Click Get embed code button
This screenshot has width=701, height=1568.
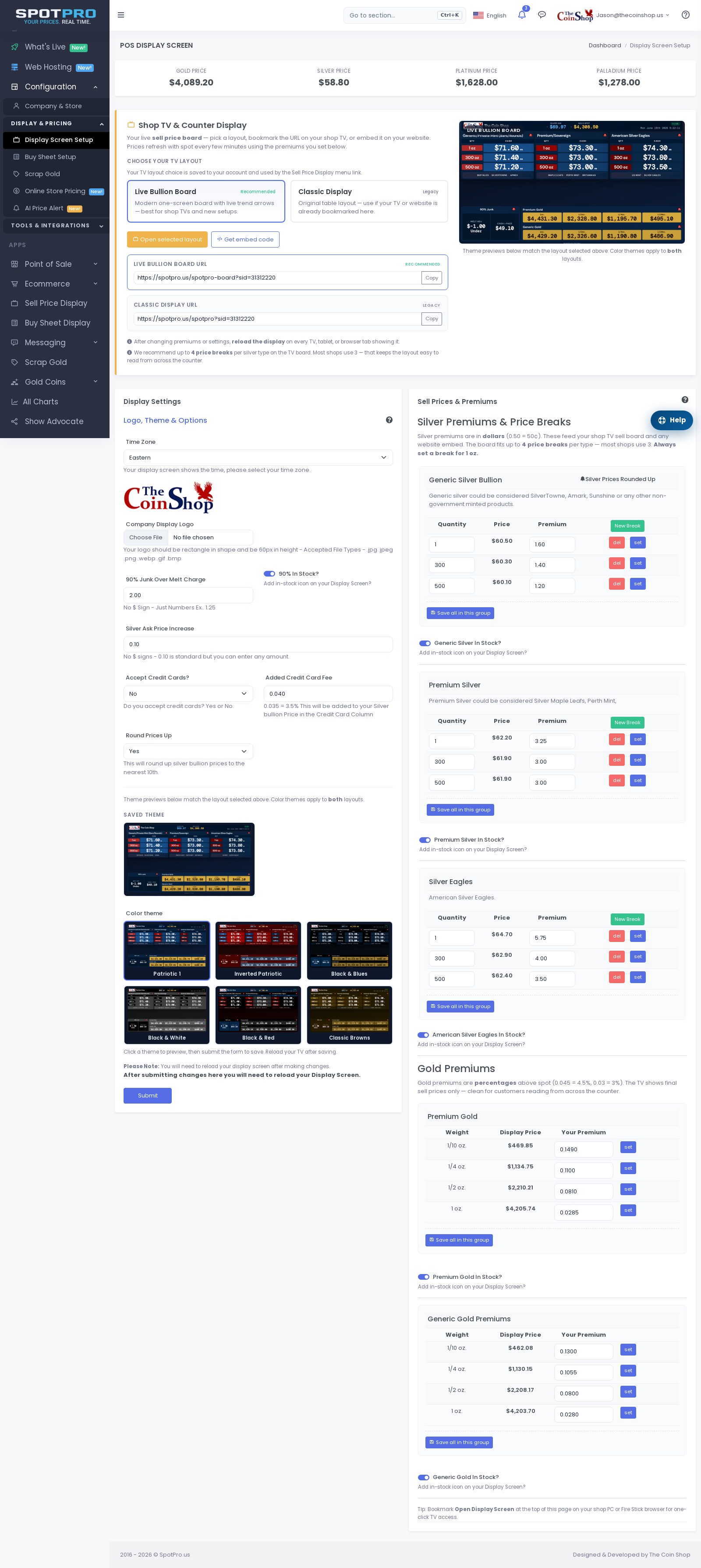[245, 239]
